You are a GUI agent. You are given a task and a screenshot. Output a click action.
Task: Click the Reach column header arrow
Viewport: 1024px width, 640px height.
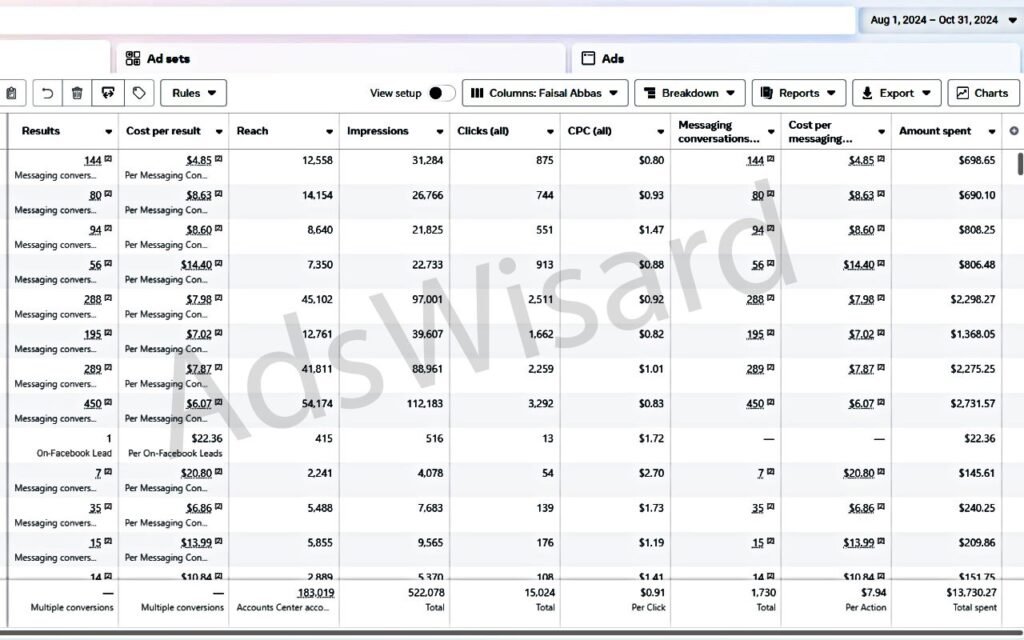click(x=329, y=131)
